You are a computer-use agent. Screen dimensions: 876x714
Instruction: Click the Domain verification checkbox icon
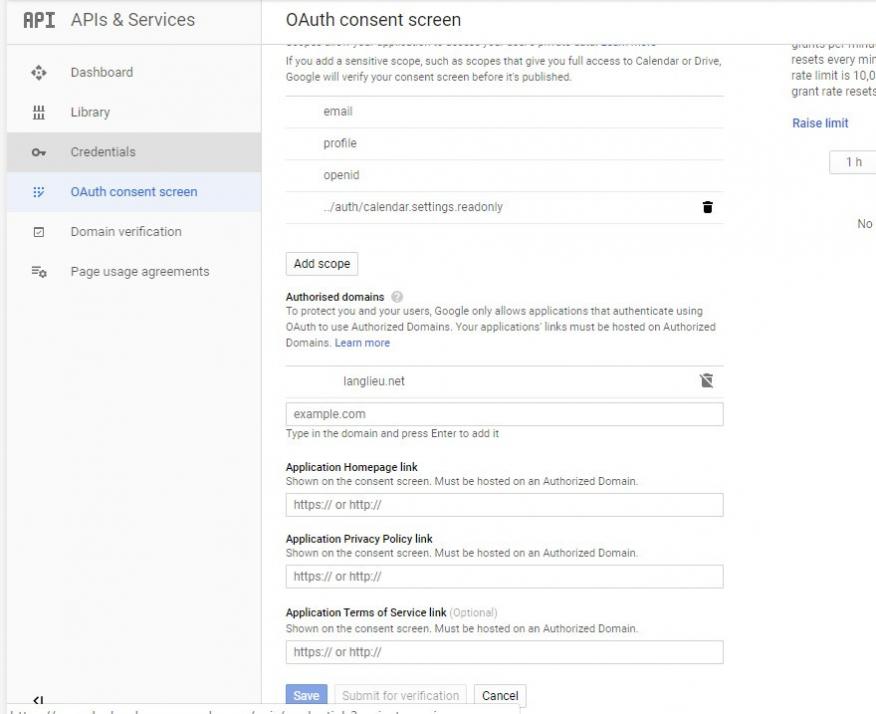click(x=38, y=232)
